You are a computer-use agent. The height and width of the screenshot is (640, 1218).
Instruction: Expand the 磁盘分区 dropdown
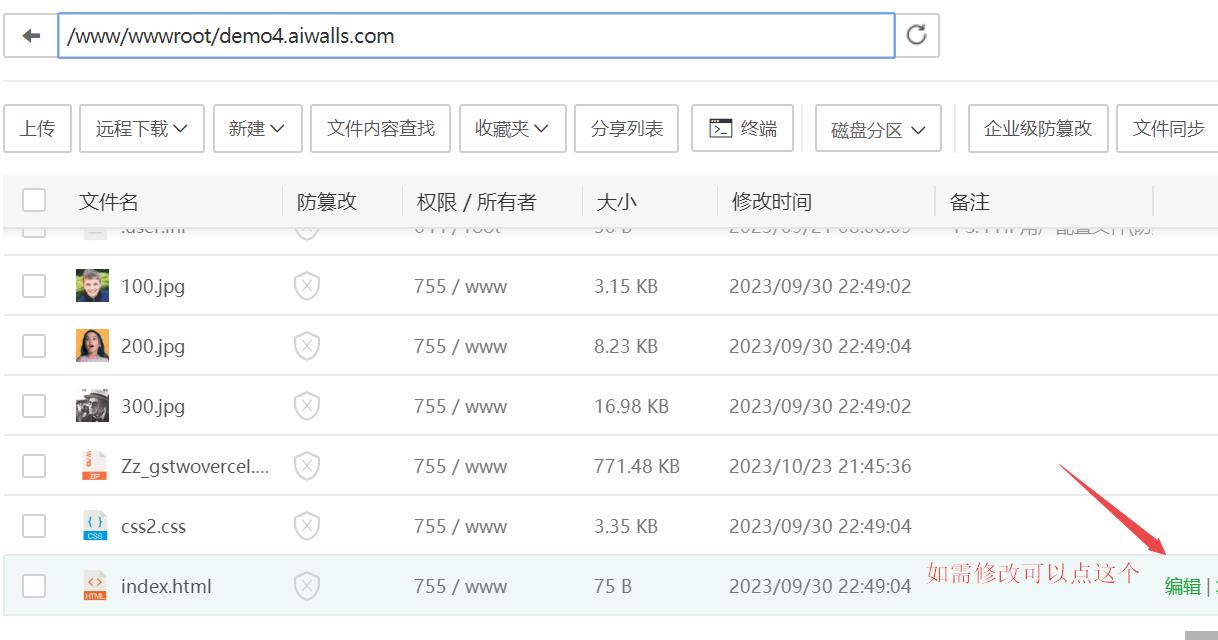877,130
